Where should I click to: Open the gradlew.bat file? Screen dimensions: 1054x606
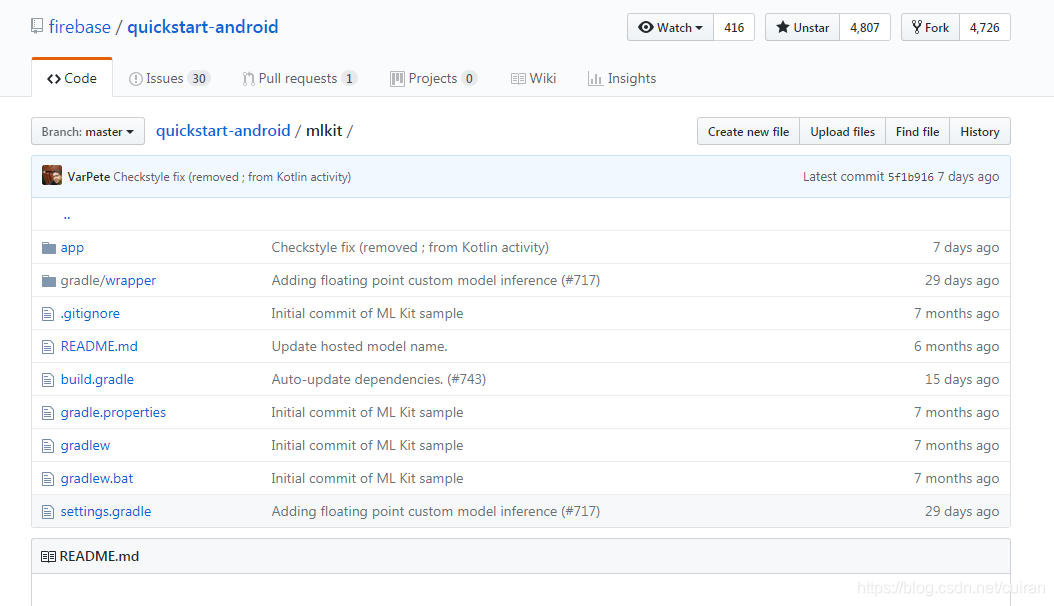97,478
